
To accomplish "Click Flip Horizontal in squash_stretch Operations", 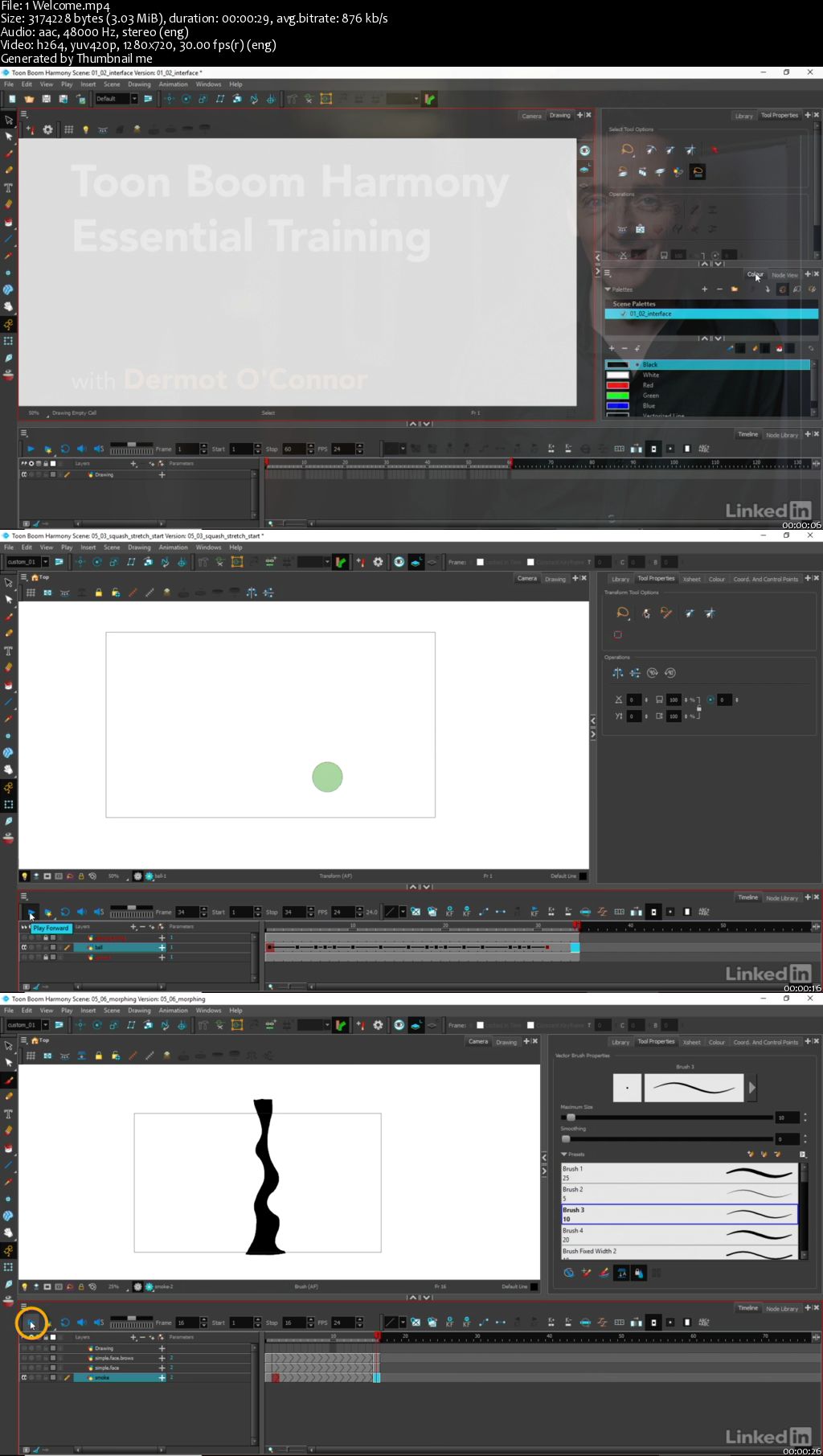I will point(618,673).
